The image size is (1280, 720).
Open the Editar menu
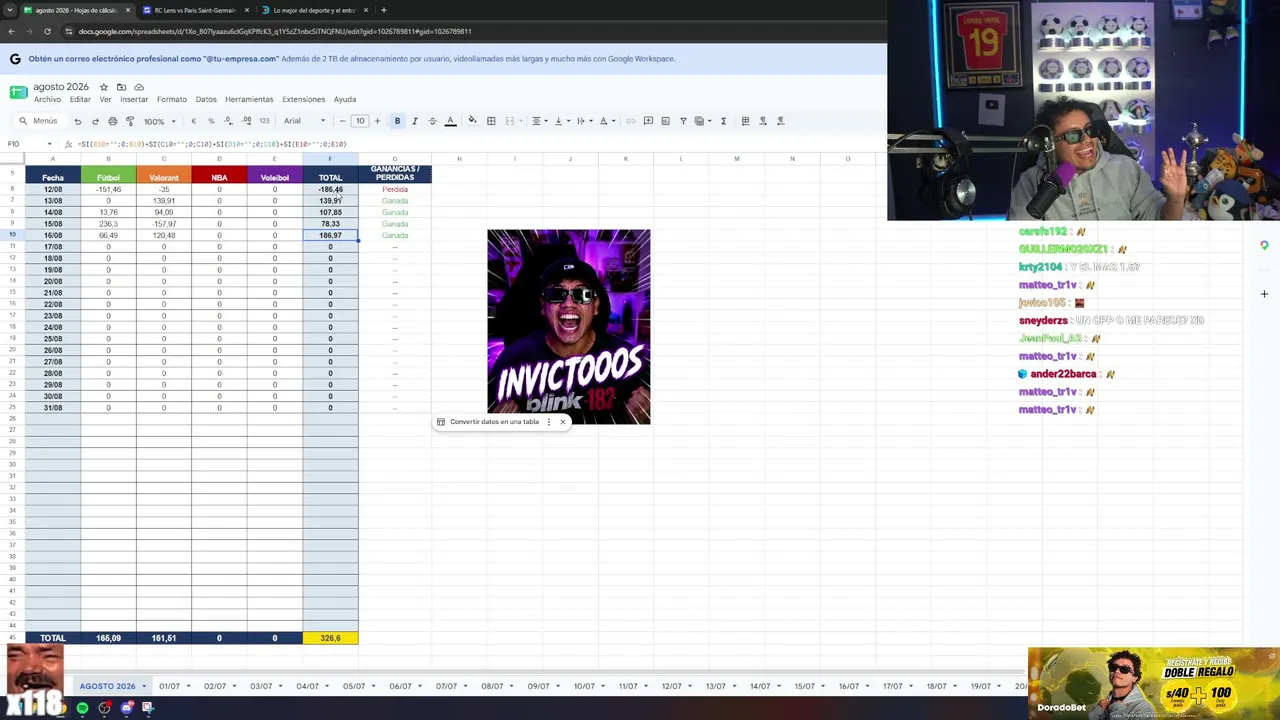click(80, 100)
